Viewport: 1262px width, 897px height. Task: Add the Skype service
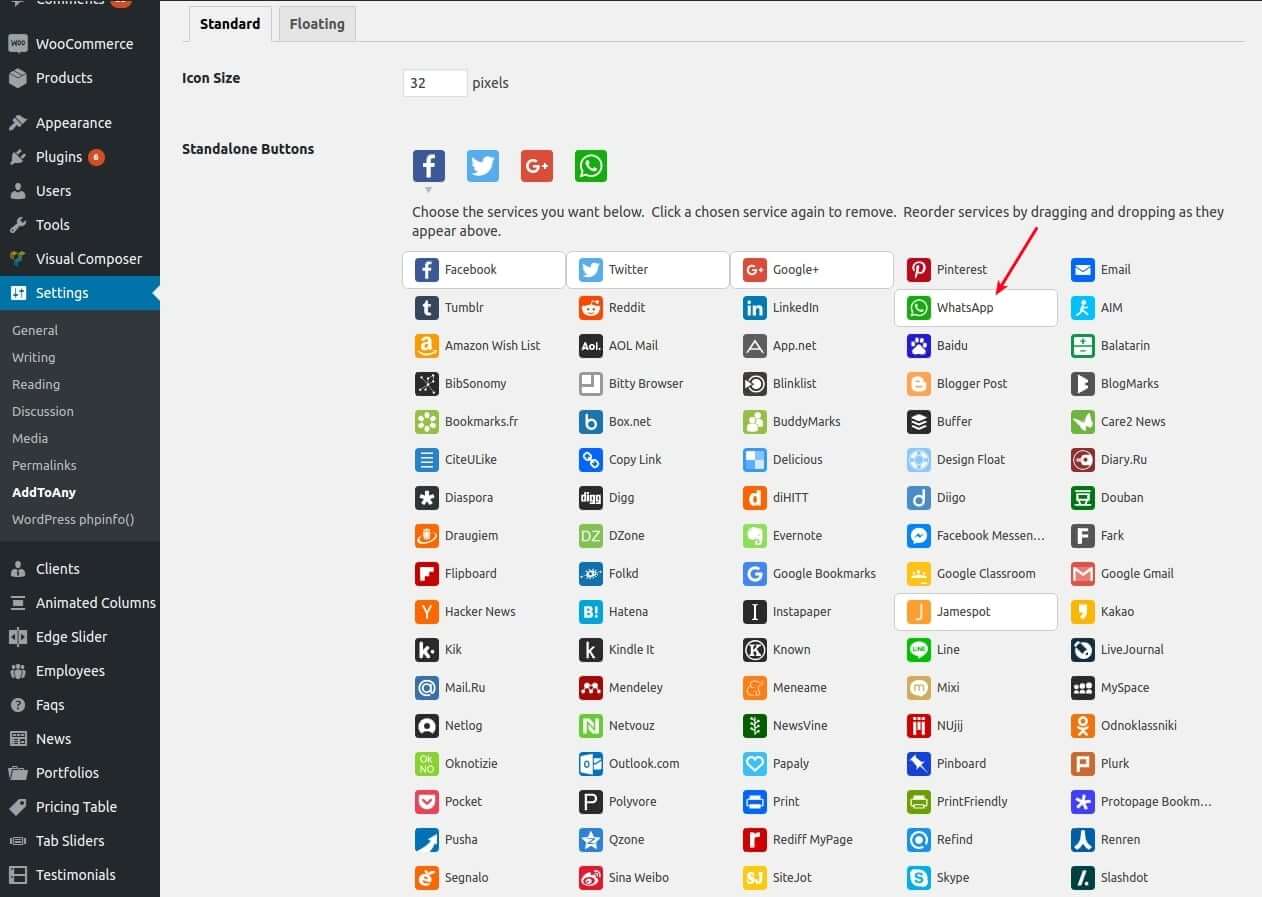975,878
